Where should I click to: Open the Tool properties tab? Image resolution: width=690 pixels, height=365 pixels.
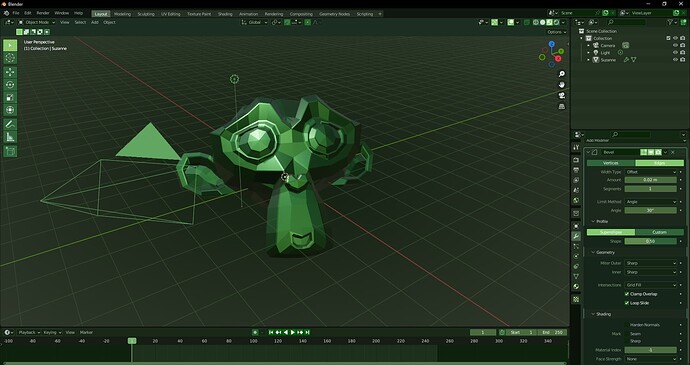click(576, 147)
